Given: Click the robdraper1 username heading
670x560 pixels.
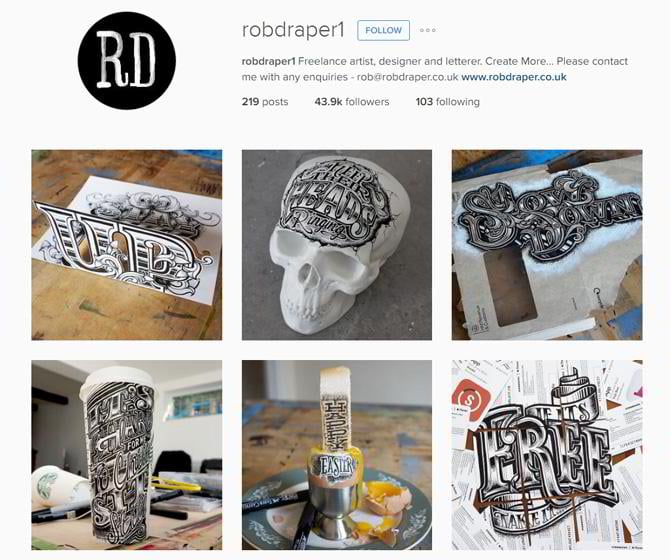Looking at the screenshot, I should (293, 30).
